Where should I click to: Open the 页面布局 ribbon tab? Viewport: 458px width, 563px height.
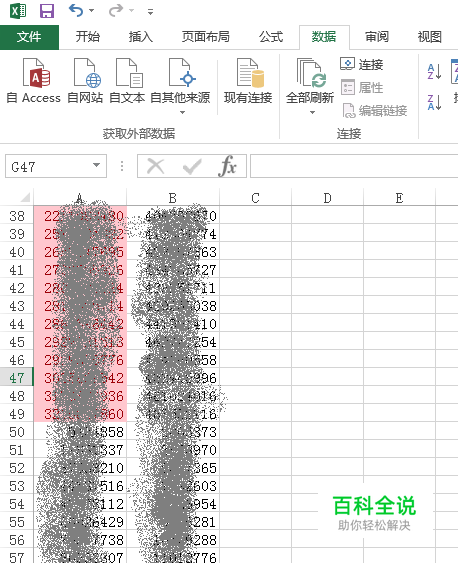(x=205, y=37)
